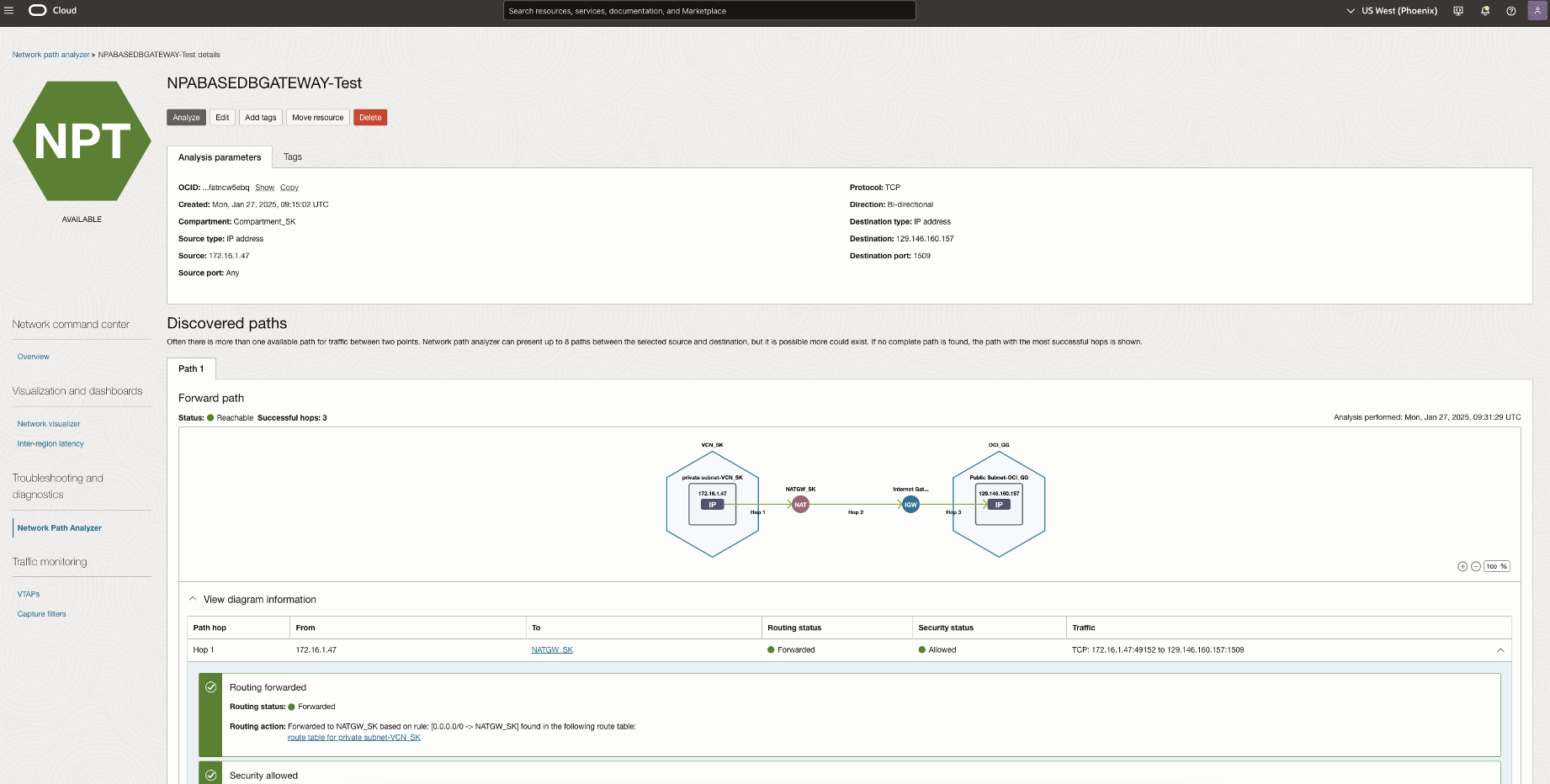Viewport: 1550px width, 784px height.
Task: Open the Cloud Shell developer tools icon
Action: tap(1458, 11)
